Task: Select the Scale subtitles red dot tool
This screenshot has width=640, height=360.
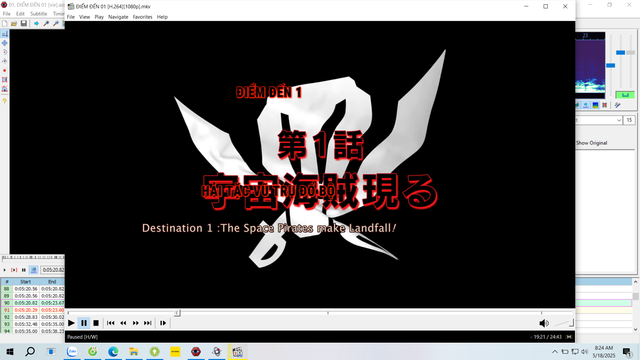Action: coord(4,71)
